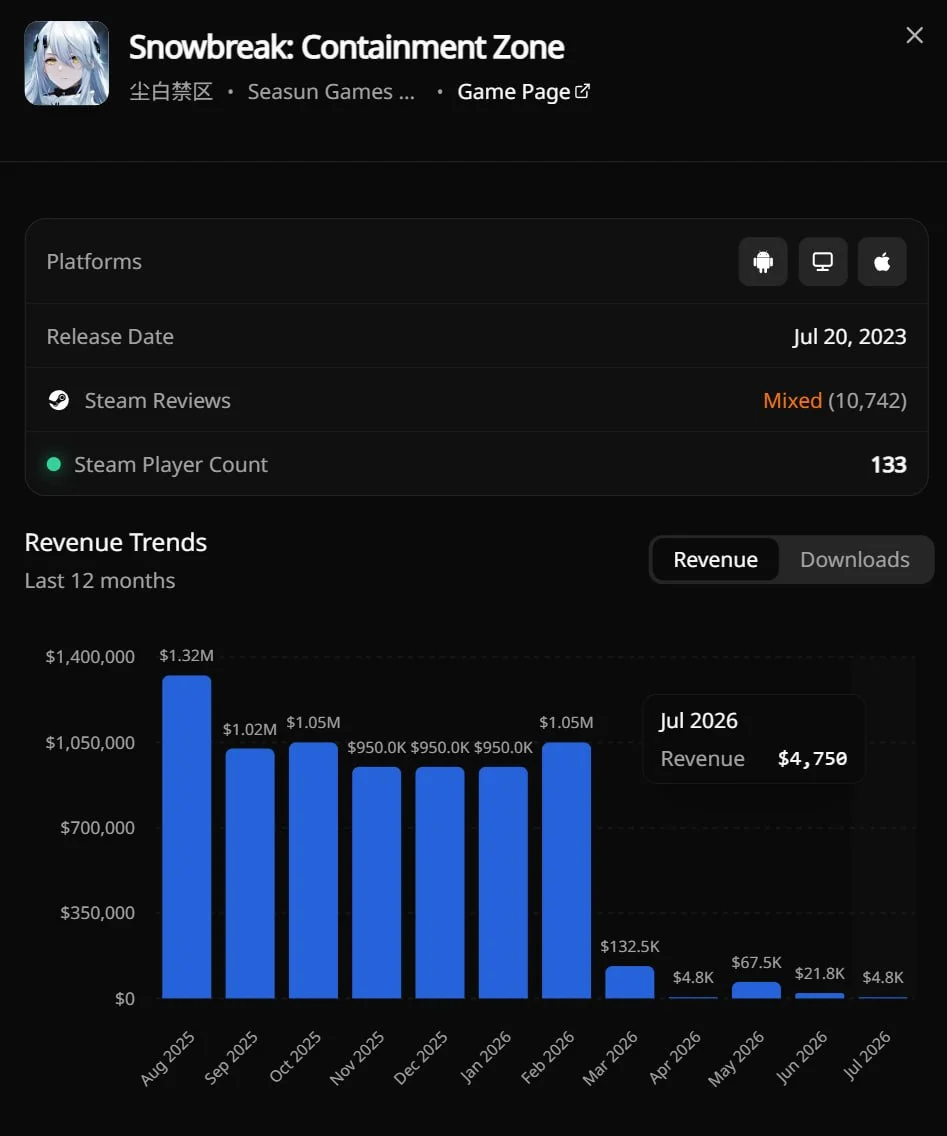Select the Aug 2025 revenue bar
The image size is (947, 1136).
[186, 837]
